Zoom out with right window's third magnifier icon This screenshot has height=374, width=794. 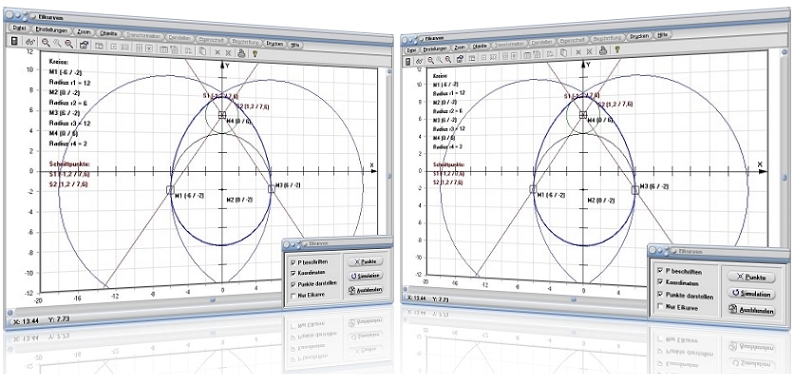click(x=448, y=59)
